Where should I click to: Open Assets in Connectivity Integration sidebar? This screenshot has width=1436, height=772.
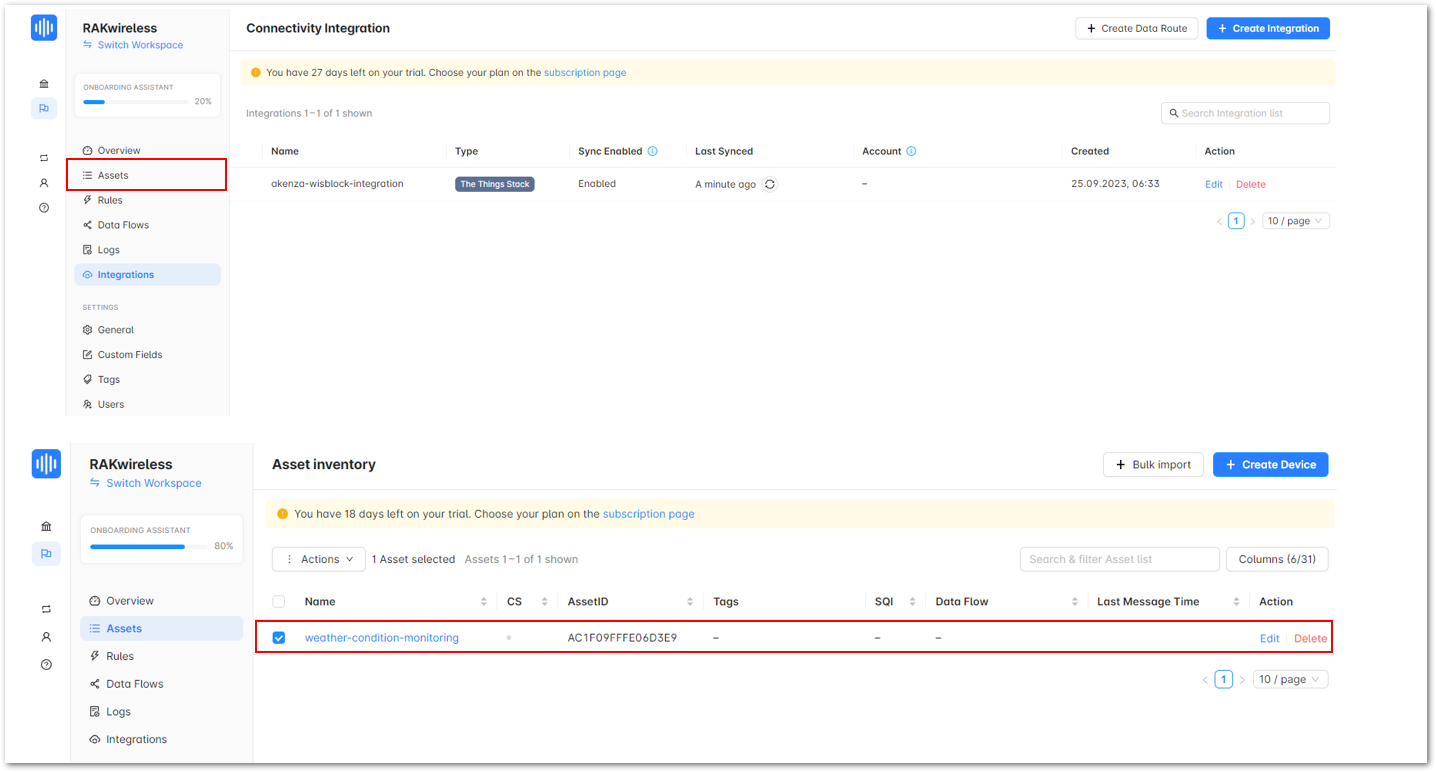pyautogui.click(x=147, y=175)
